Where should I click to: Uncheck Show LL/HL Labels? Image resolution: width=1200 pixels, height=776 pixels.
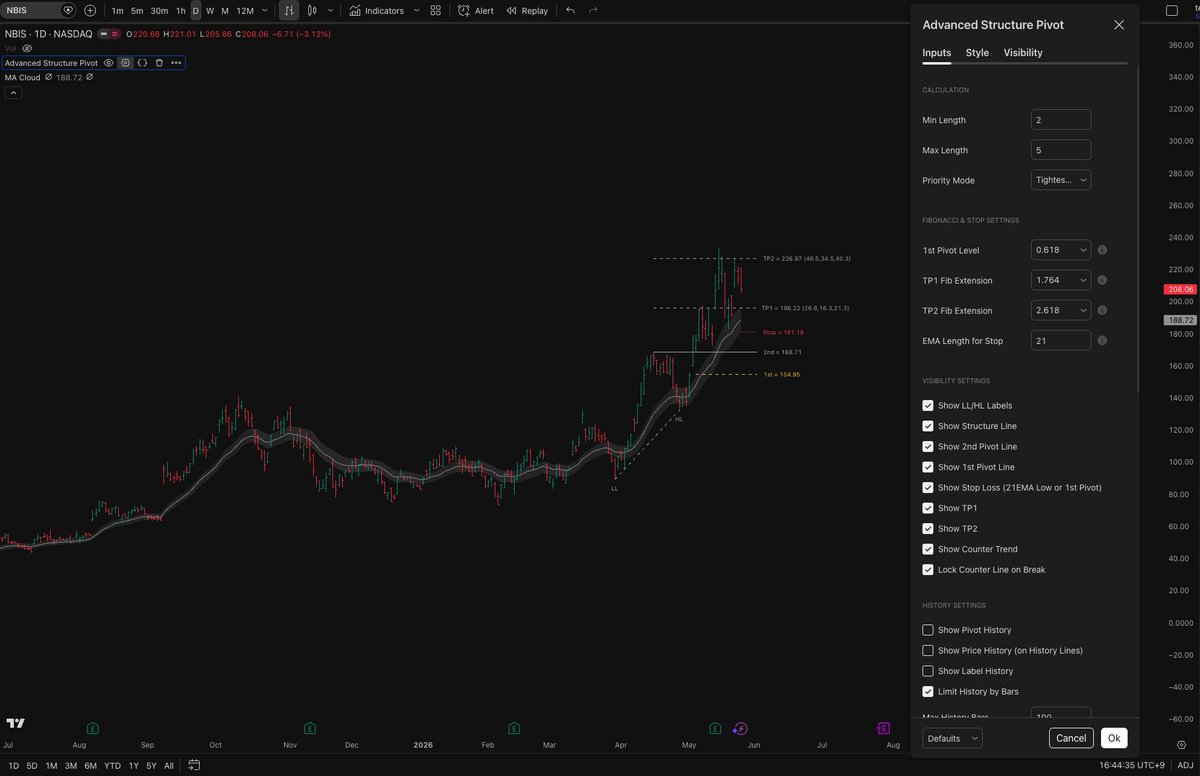927,406
